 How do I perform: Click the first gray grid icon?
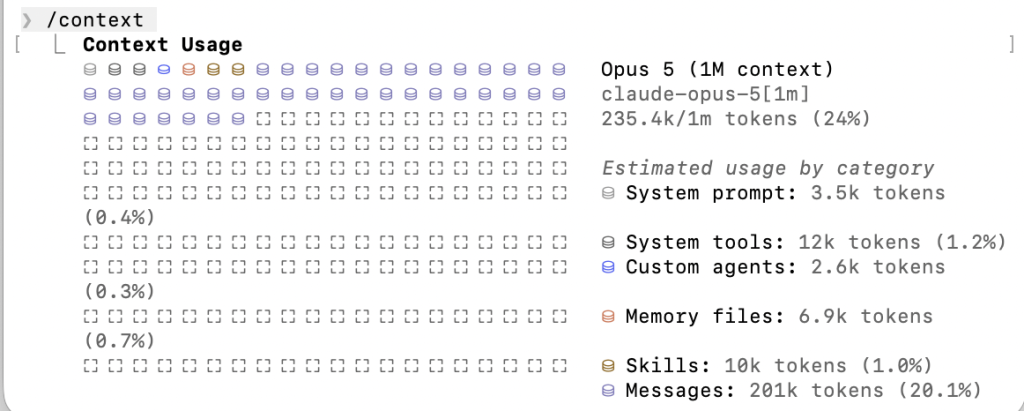coord(90,69)
